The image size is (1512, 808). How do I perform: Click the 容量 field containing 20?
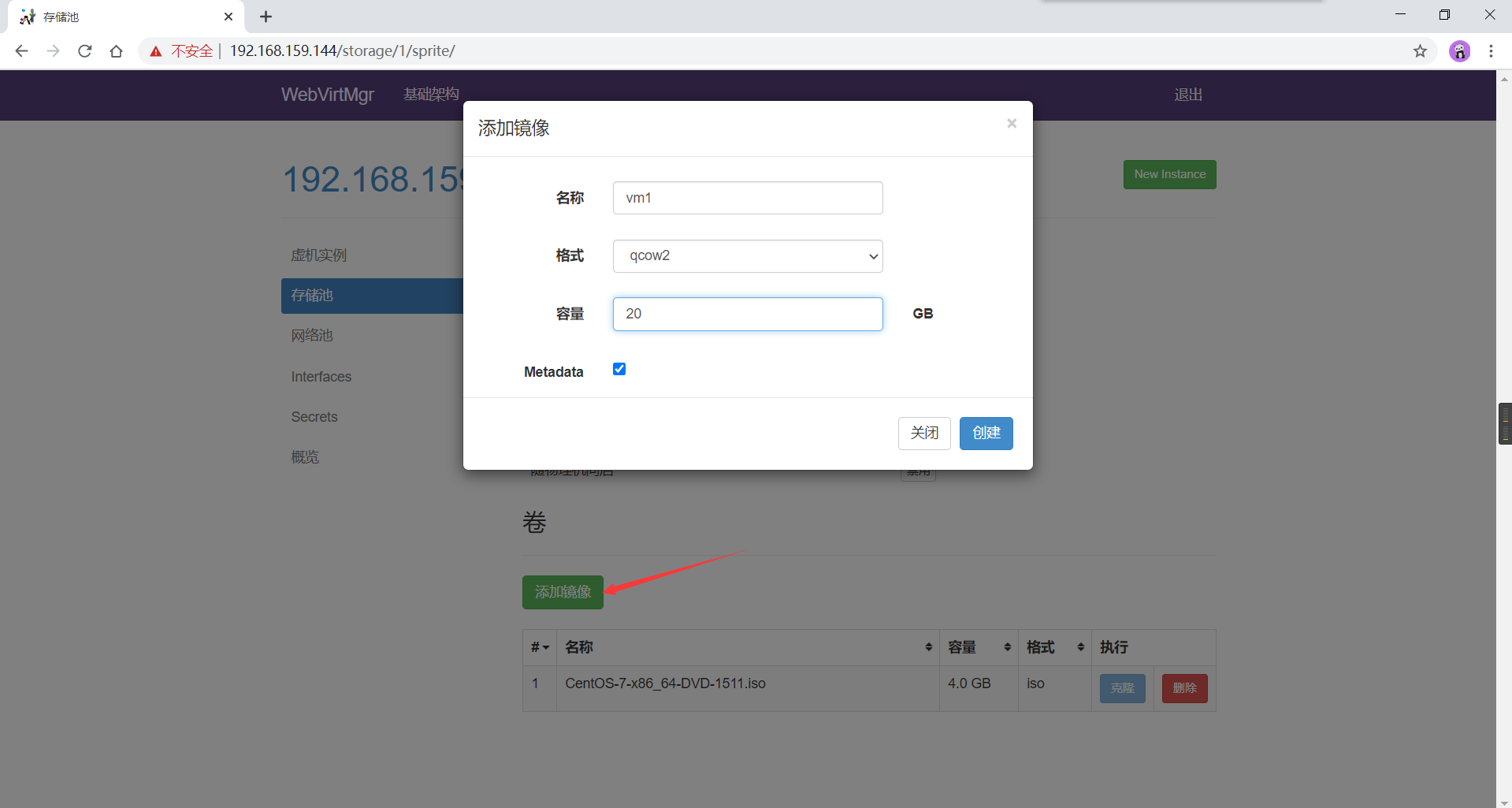tap(748, 314)
